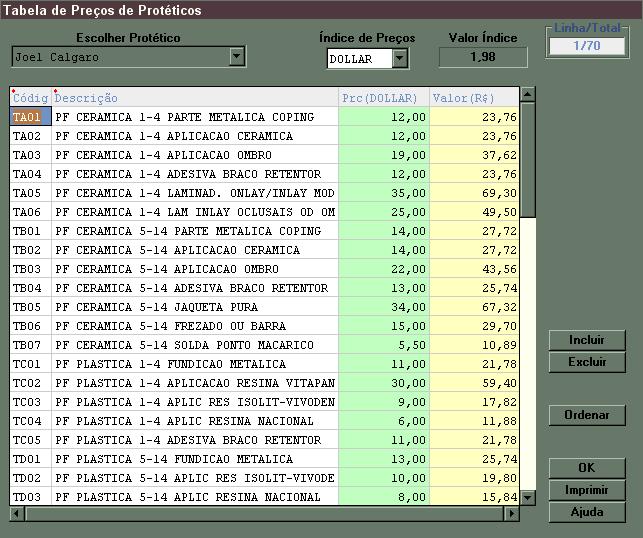The height and width of the screenshot is (538, 643).
Task: Click description PF CERAMICA 5-14 FREZADO OU BARRA
Action: (195, 326)
